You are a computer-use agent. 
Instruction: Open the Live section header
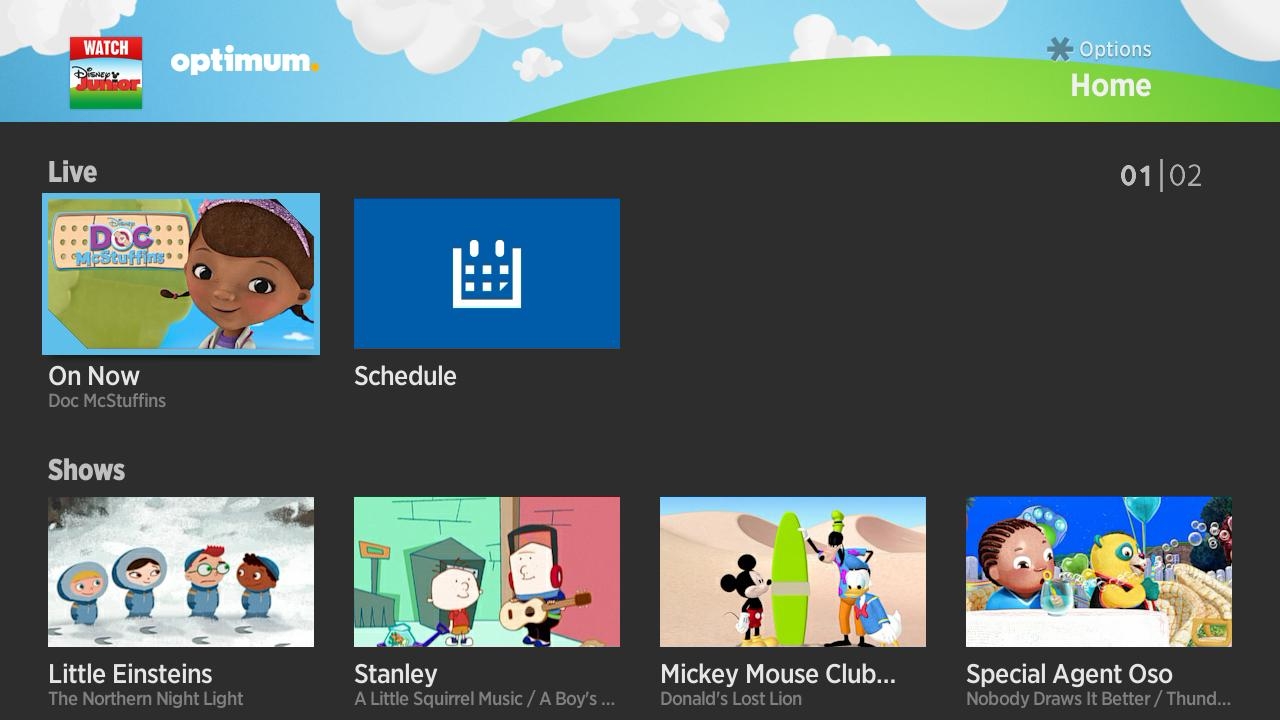click(72, 172)
